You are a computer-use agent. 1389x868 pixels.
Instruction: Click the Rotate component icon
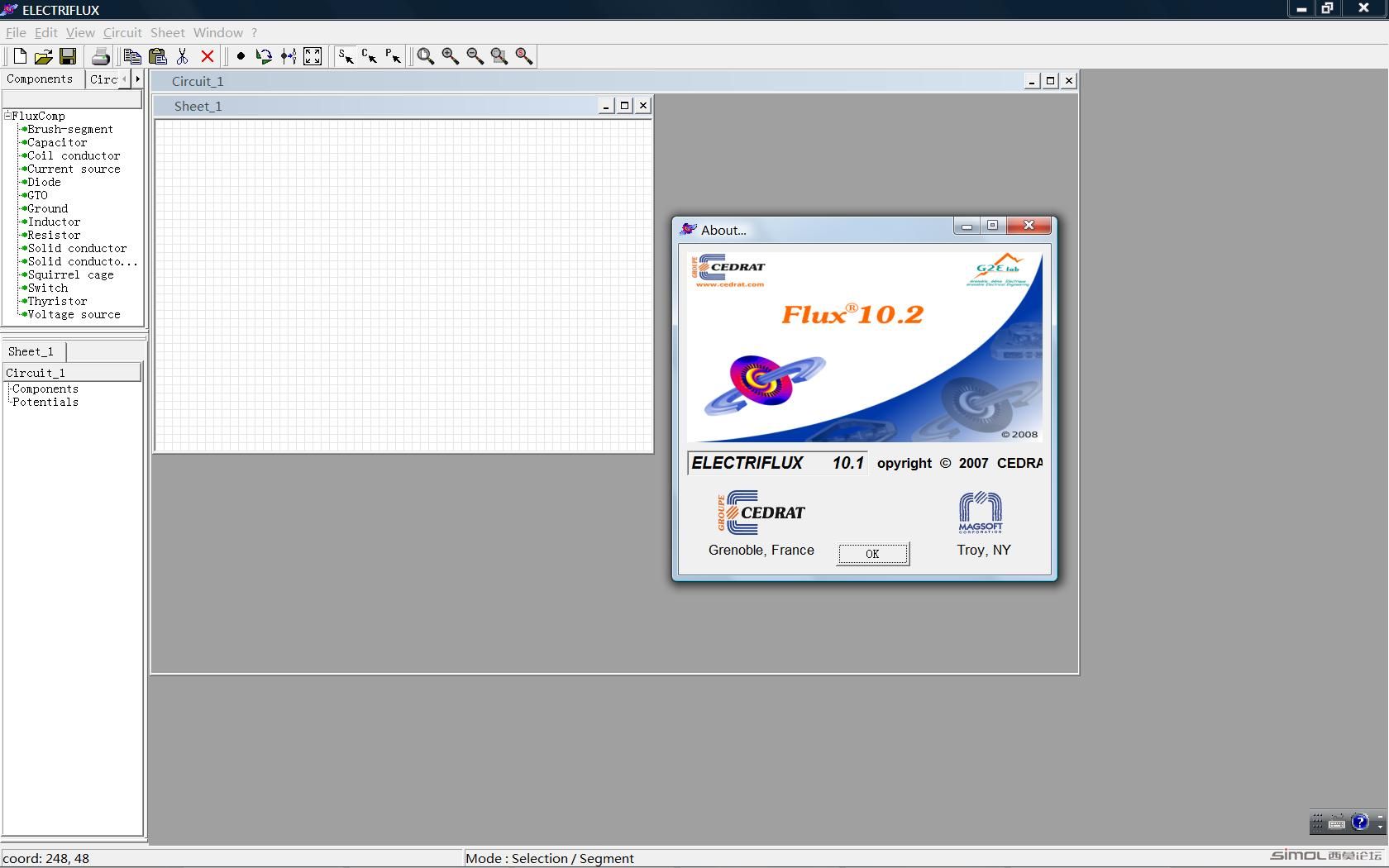(x=264, y=56)
